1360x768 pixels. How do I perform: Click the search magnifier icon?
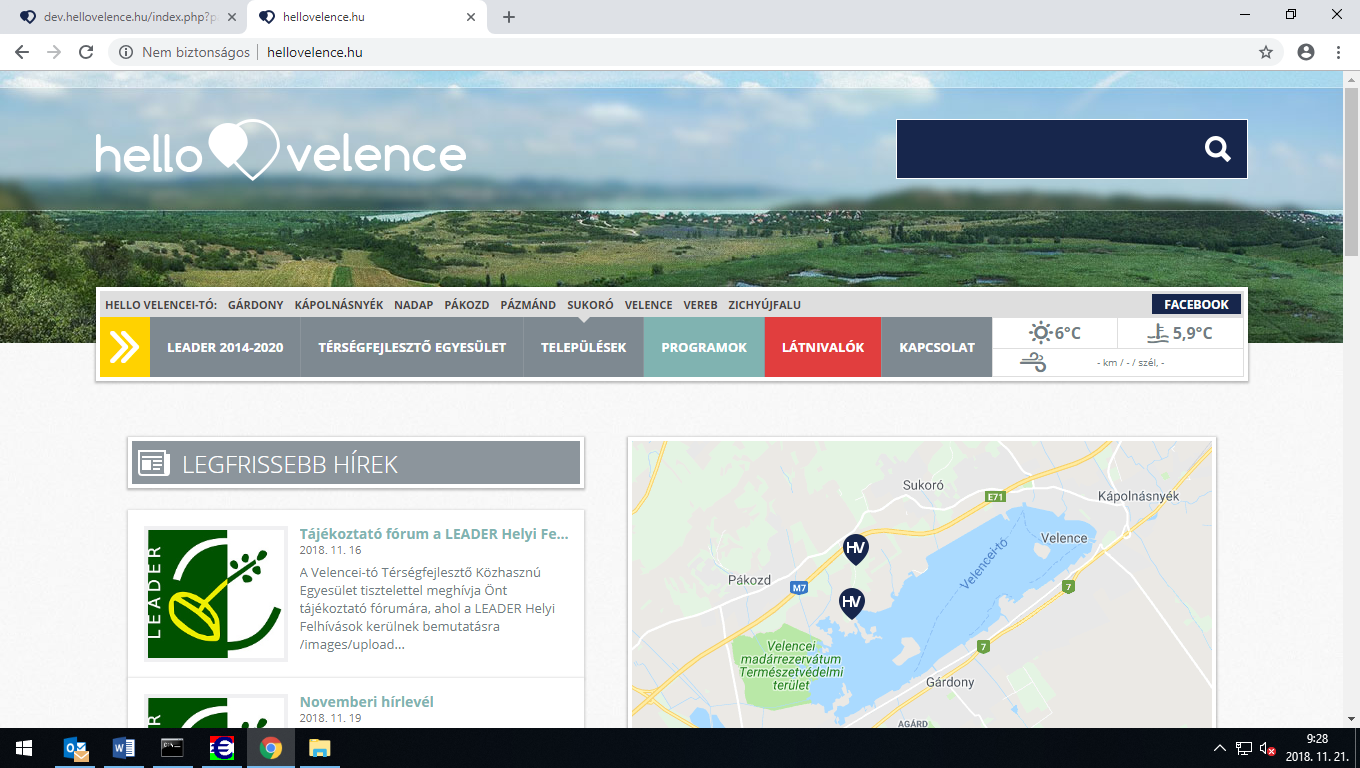1217,149
